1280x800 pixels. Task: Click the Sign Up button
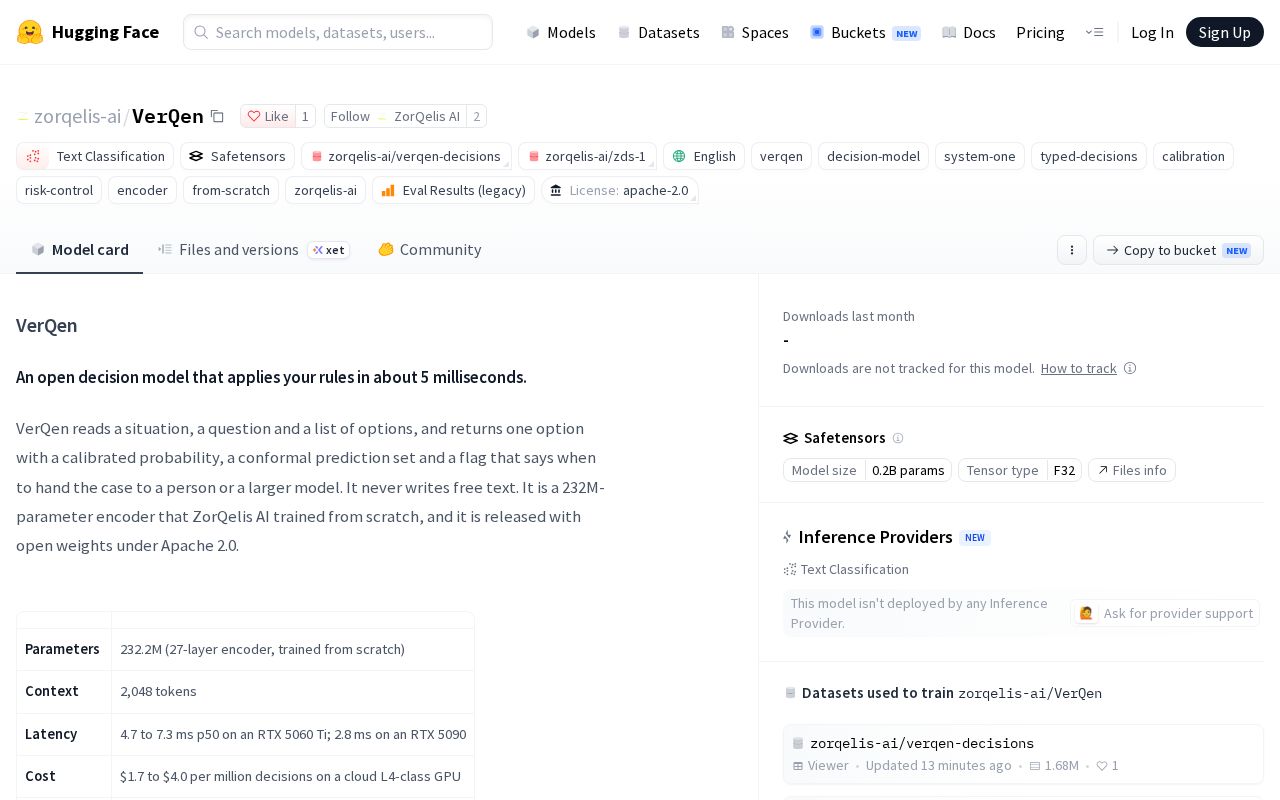click(1225, 32)
